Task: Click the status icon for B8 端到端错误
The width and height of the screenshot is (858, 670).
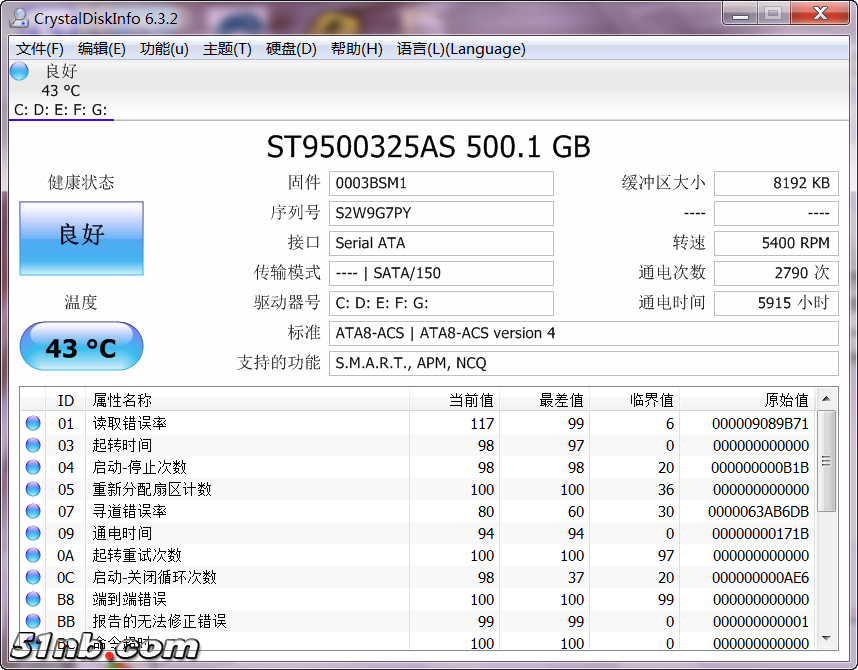Action: click(x=33, y=599)
